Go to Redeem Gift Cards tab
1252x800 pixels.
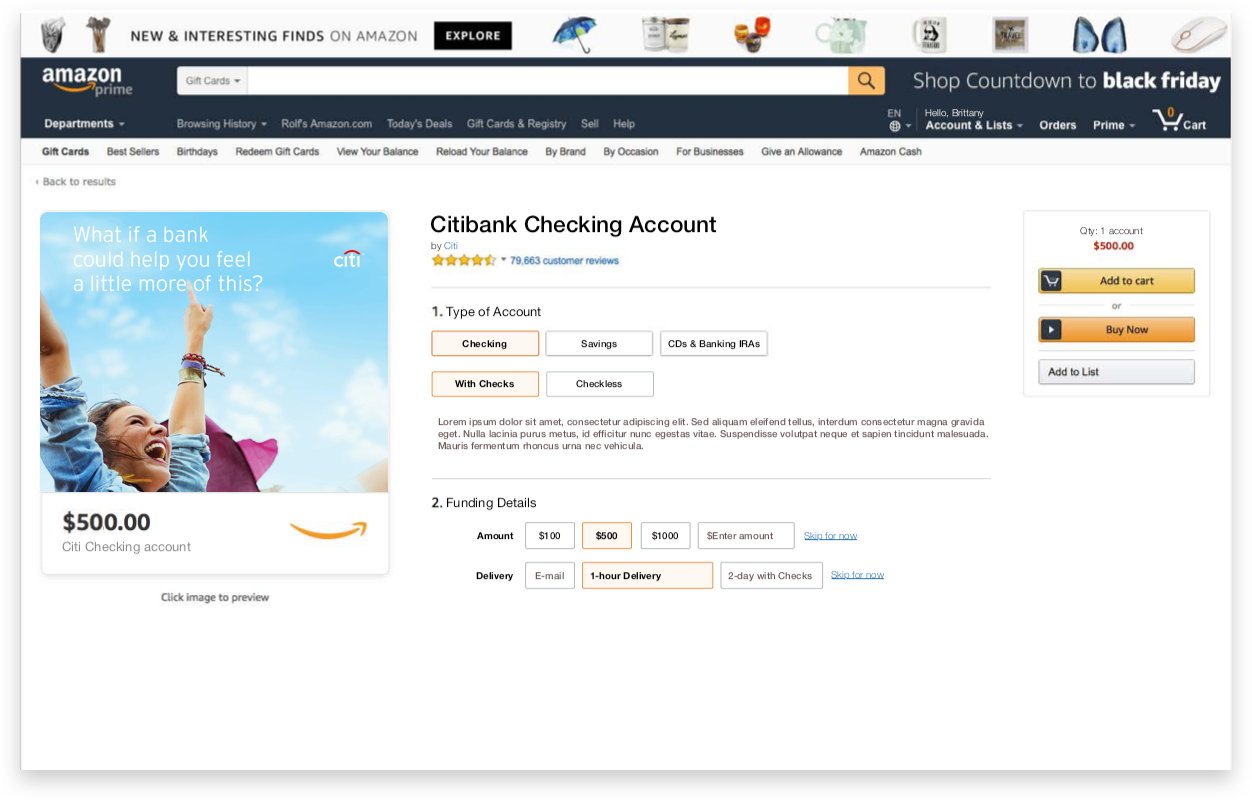coord(277,152)
